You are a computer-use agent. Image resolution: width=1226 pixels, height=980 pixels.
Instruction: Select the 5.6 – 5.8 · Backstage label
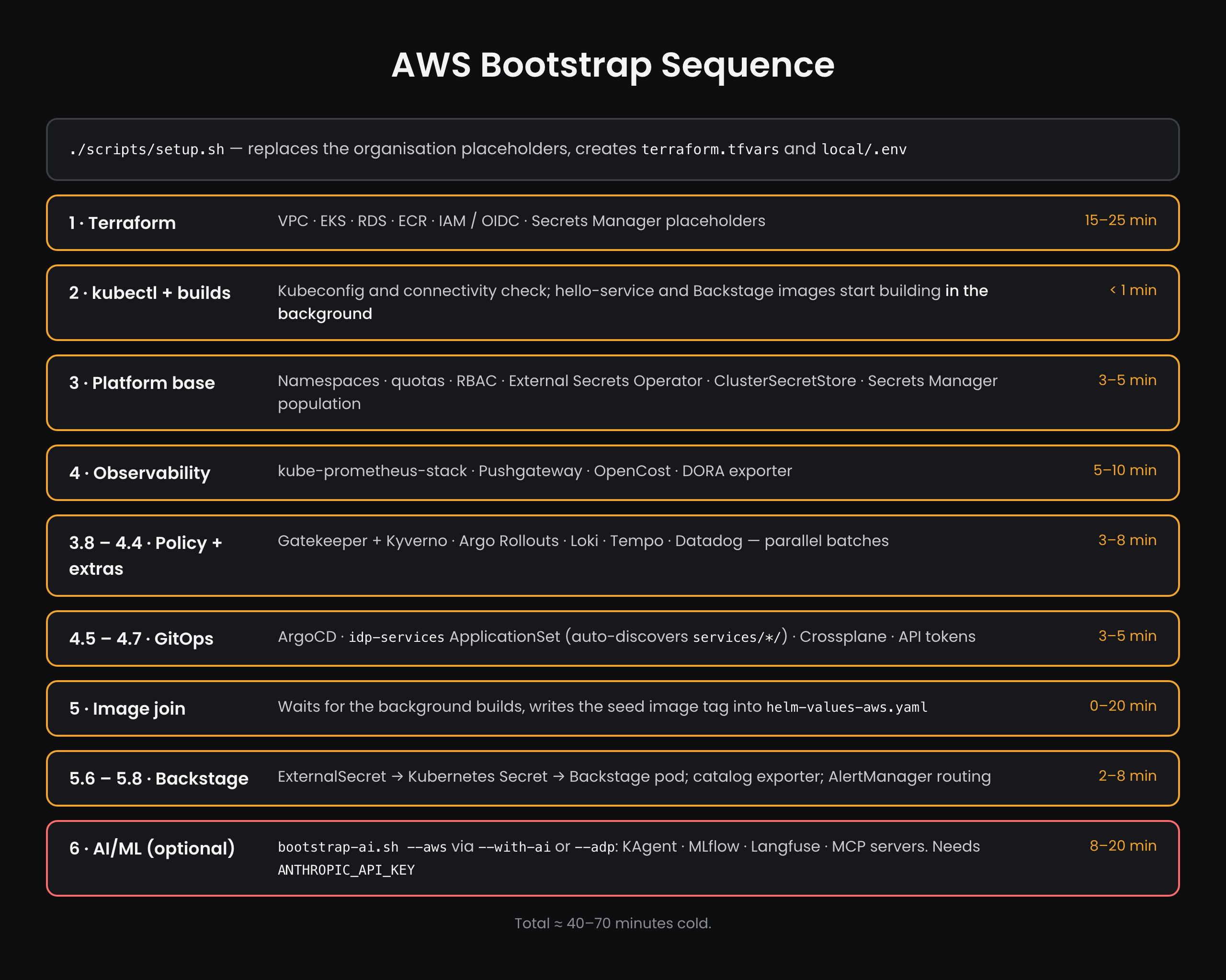coord(159,779)
